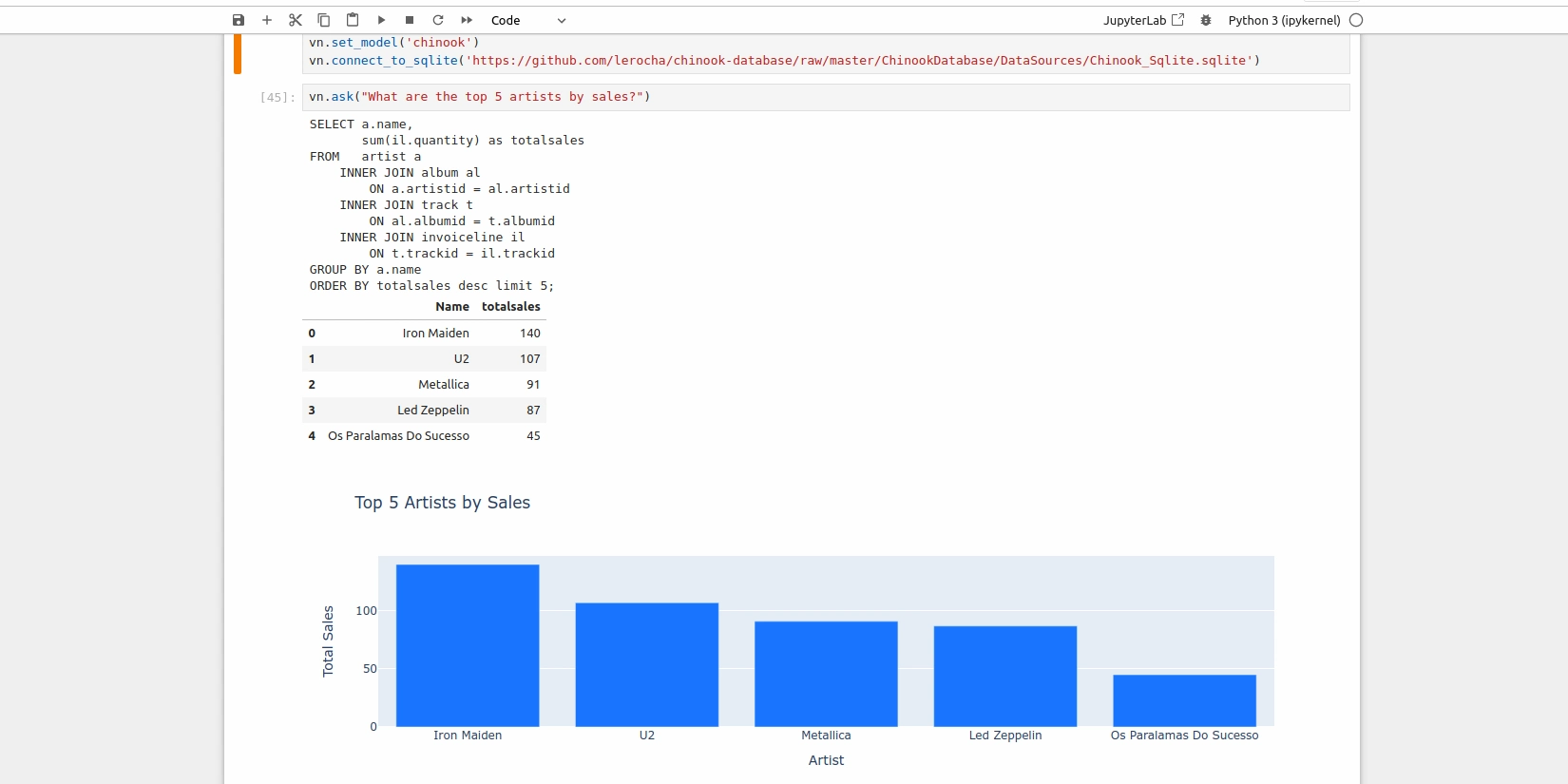Select the orange cell collapse bar
This screenshot has width=1568, height=784.
238,54
